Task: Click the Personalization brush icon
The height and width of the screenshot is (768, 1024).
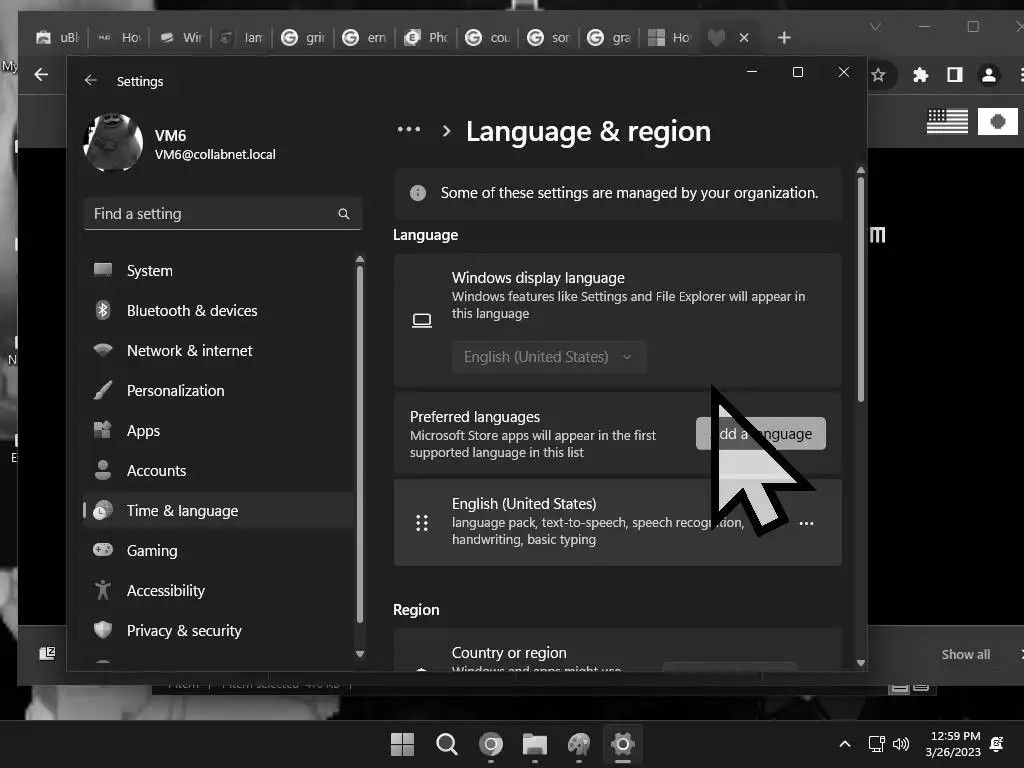Action: pos(103,390)
